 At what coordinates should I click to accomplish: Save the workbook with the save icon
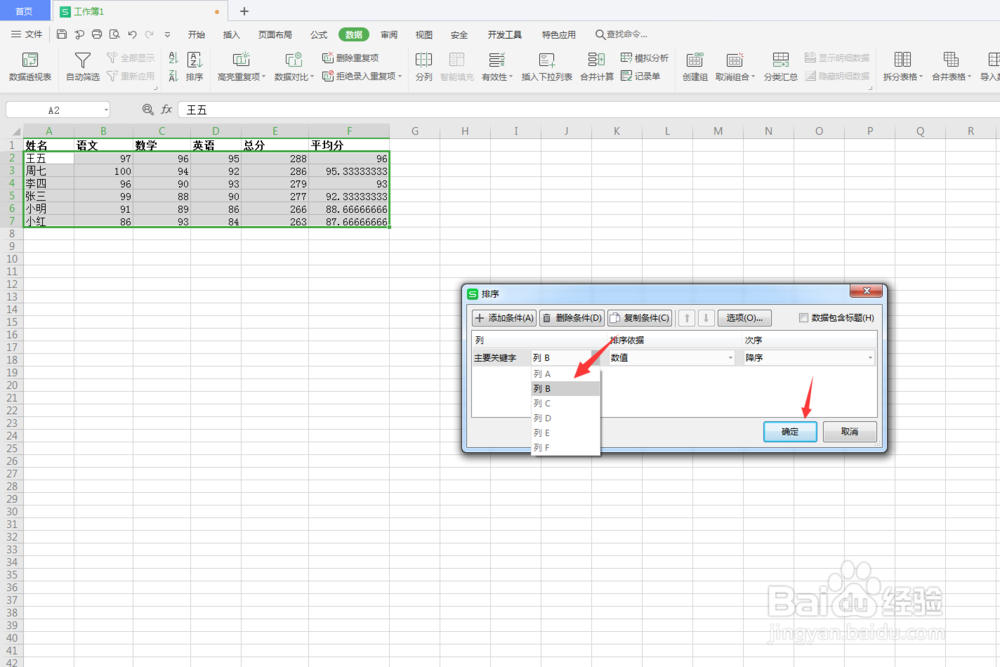click(62, 34)
